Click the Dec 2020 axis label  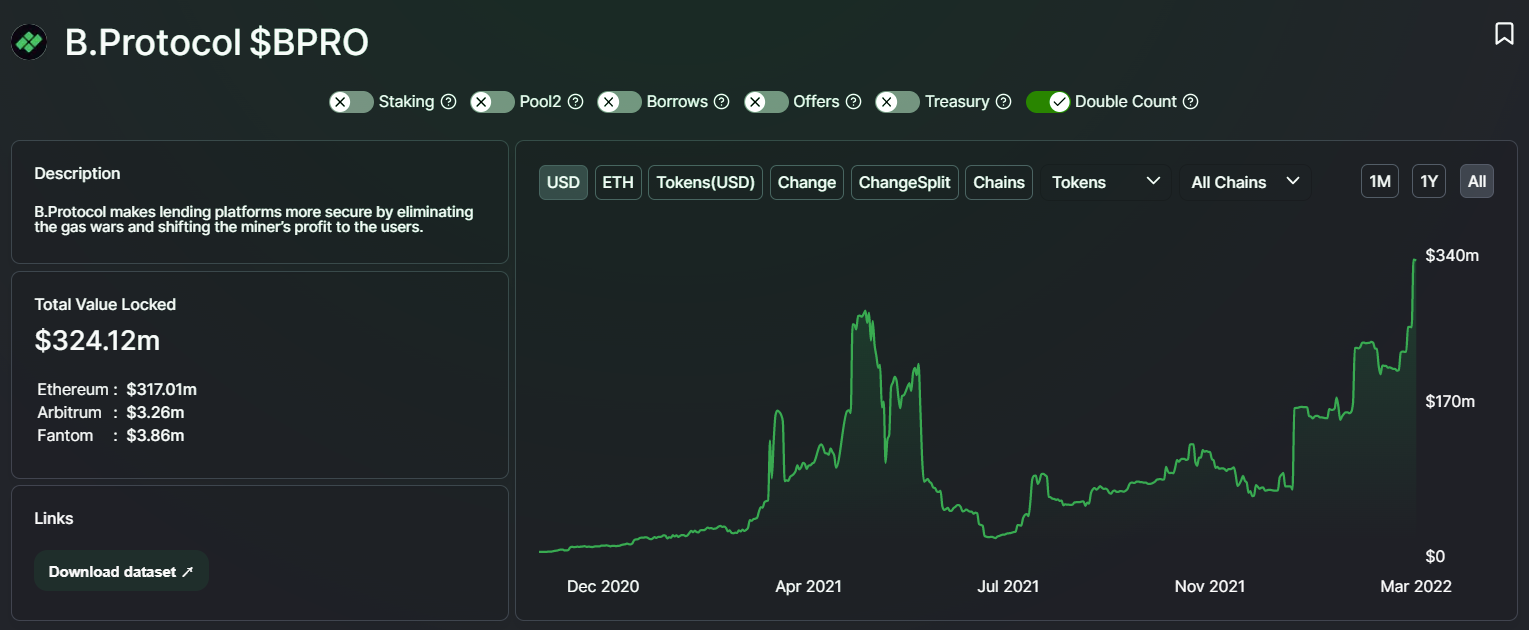[603, 586]
